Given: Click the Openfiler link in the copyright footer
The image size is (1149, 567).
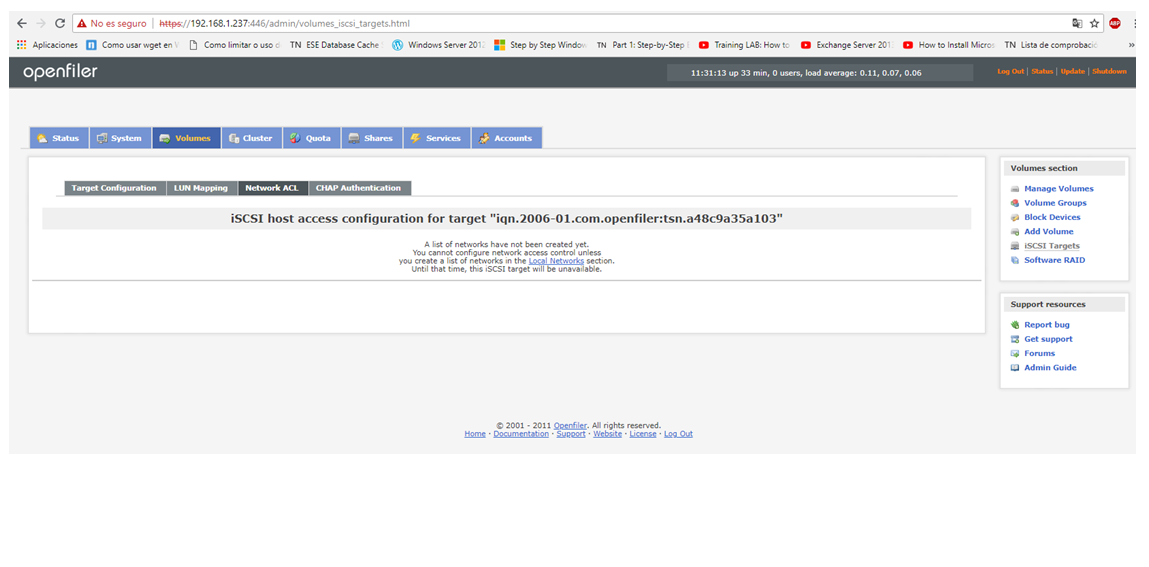Looking at the screenshot, I should pyautogui.click(x=570, y=425).
